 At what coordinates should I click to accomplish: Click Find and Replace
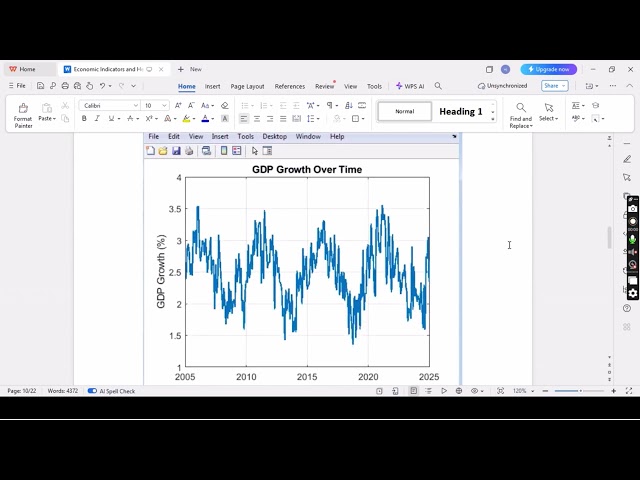pos(520,116)
